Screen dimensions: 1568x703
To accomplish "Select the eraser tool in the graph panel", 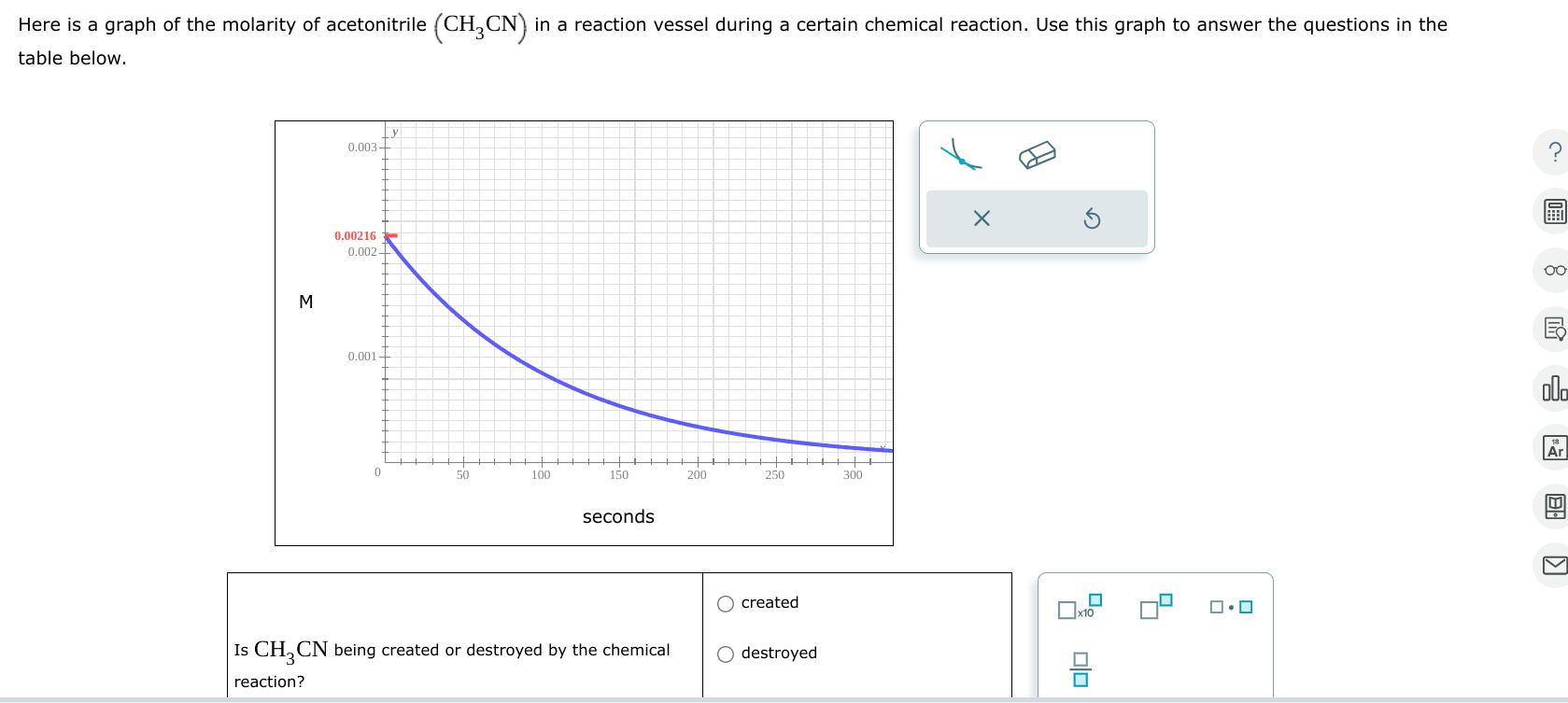I will point(1037,154).
